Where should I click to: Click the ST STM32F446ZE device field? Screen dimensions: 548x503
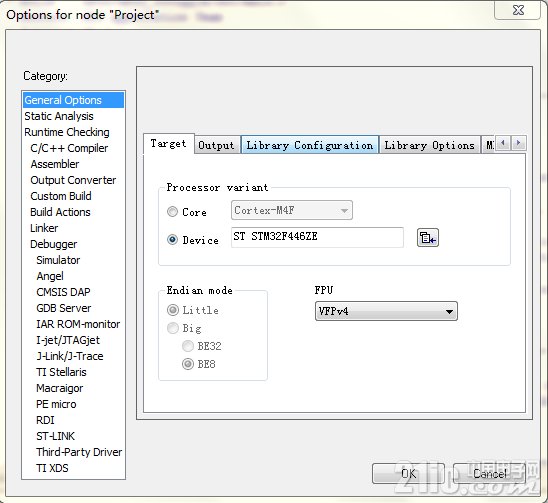[x=317, y=237]
